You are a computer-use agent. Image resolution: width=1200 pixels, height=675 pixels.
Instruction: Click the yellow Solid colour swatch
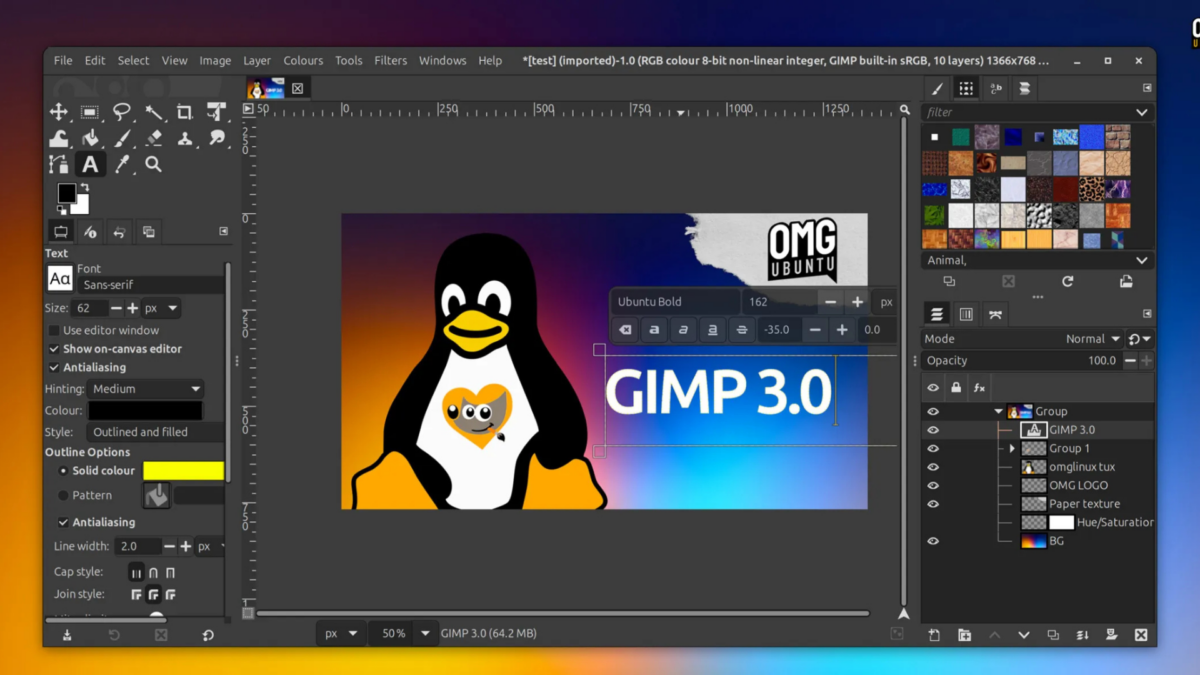click(184, 470)
